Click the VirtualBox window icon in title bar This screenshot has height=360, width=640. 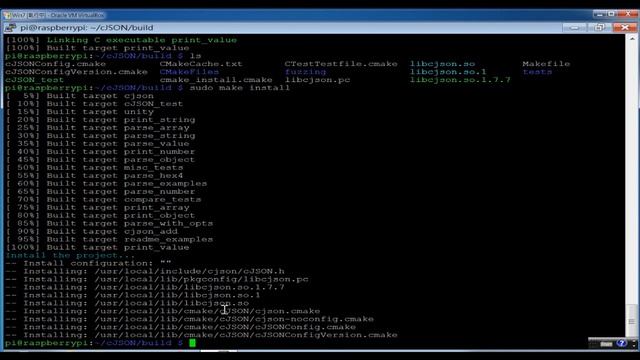[7, 15]
